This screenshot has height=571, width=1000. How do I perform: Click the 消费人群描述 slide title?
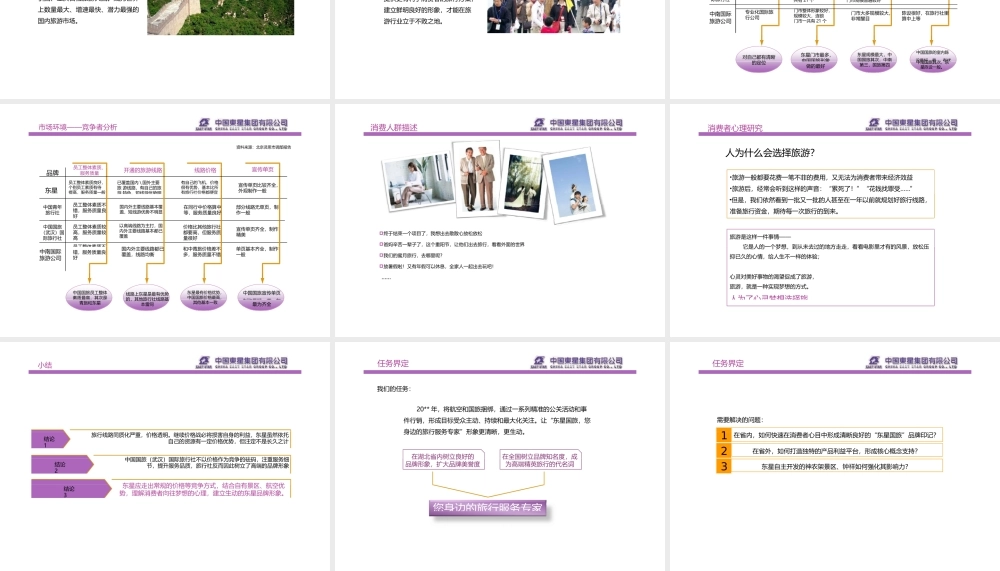pos(393,128)
